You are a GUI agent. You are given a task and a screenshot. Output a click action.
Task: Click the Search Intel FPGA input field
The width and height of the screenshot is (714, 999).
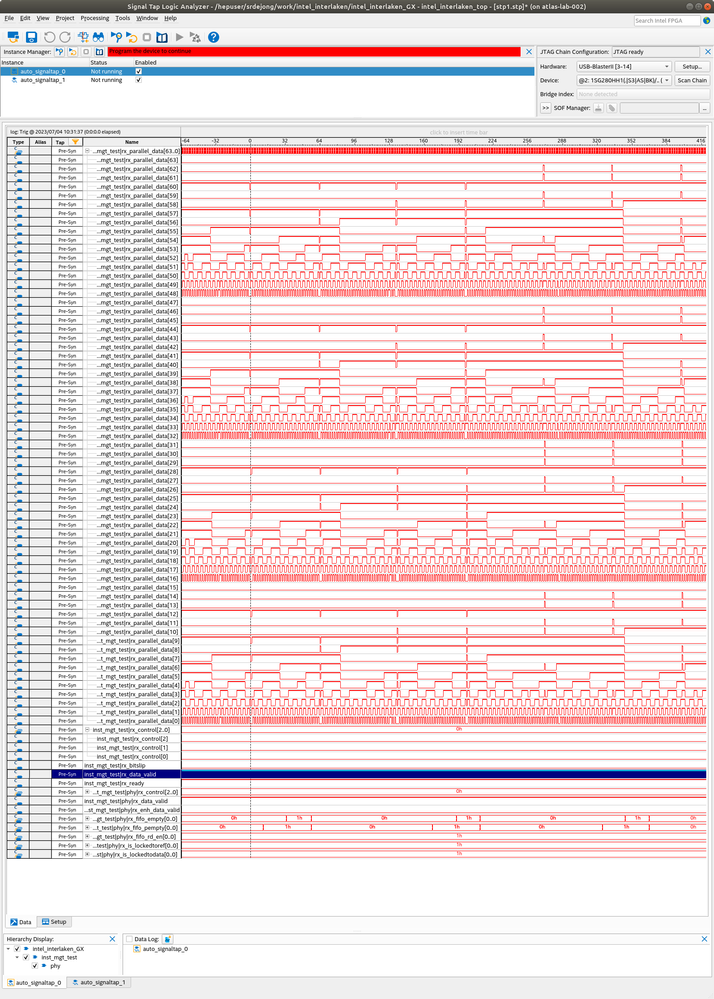click(667, 20)
